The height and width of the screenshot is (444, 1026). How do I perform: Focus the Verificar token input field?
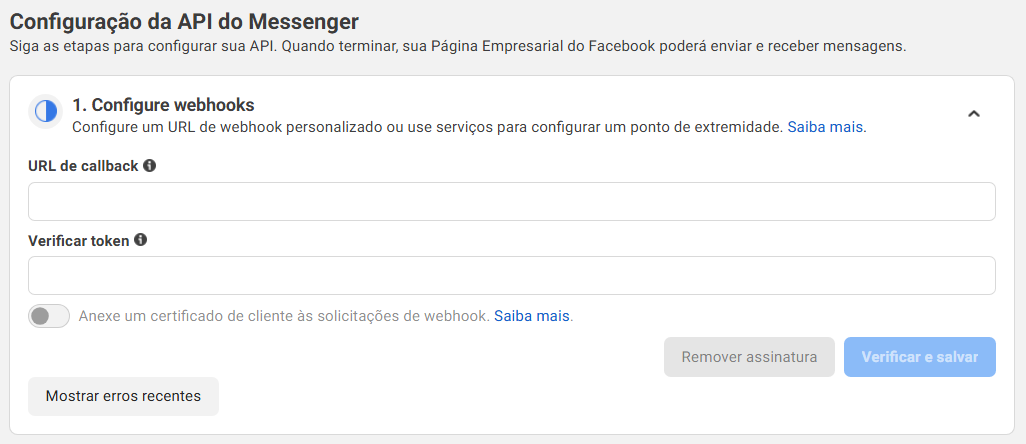[512, 275]
